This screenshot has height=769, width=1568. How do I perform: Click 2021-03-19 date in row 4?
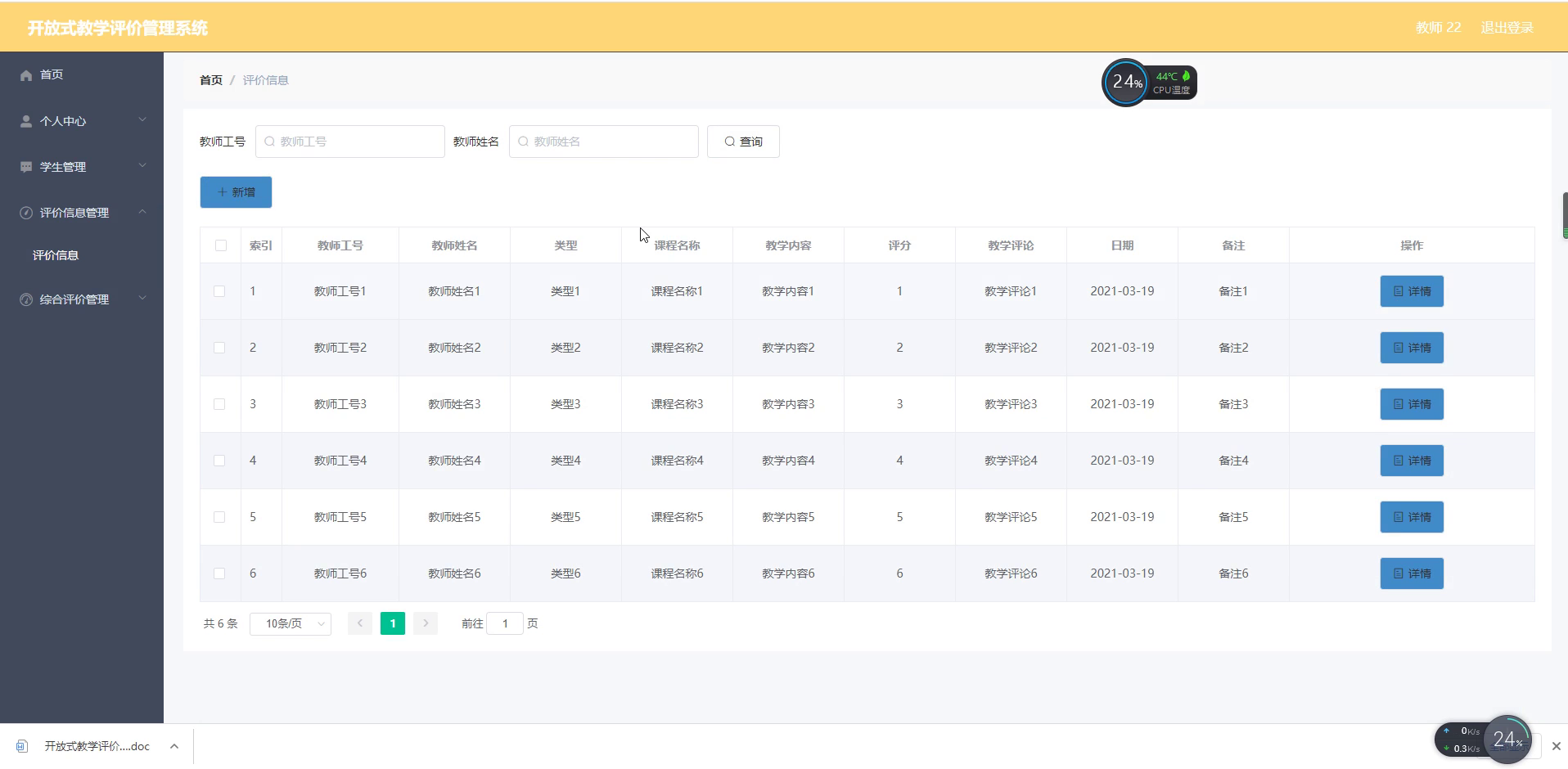(x=1122, y=461)
